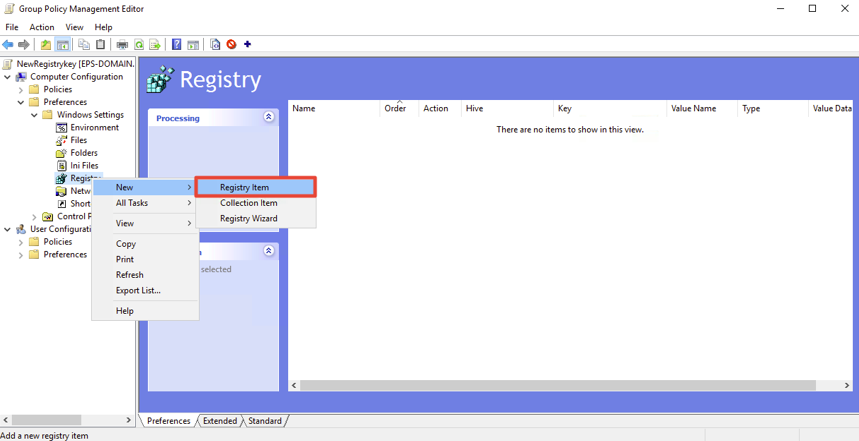Expand Policies under User Configuration

coord(21,242)
